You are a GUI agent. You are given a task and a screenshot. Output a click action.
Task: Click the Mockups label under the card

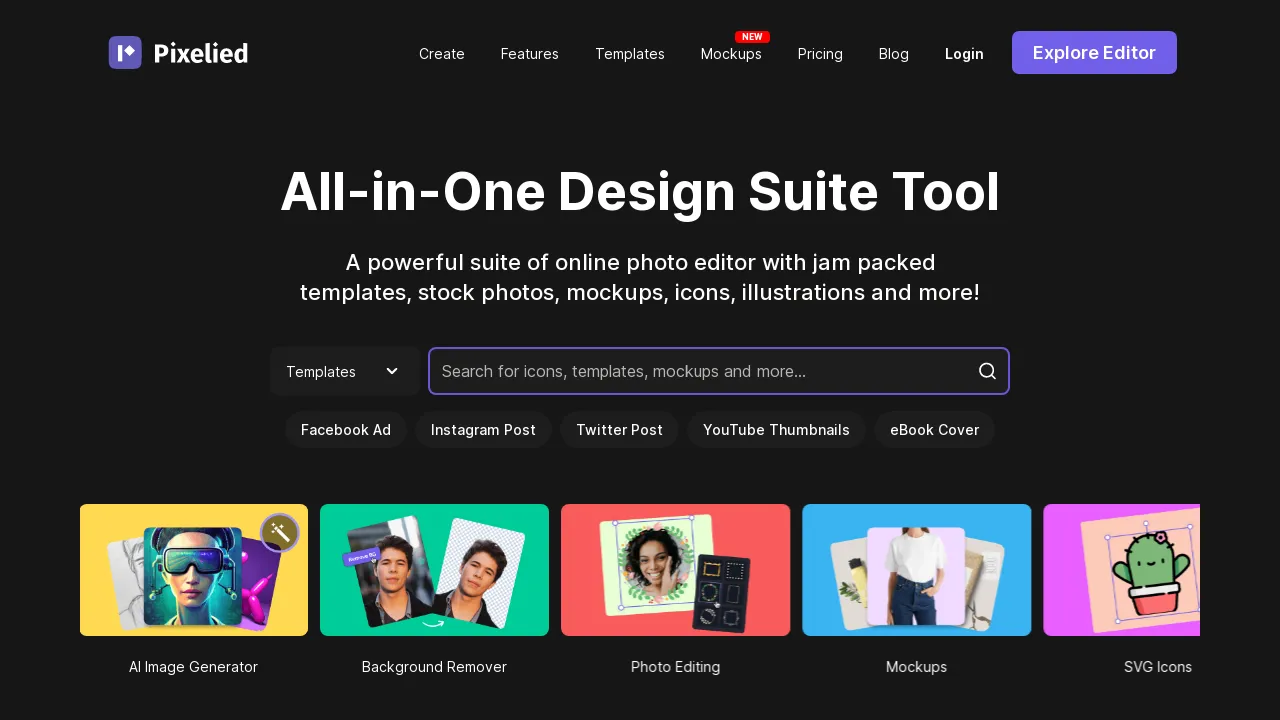916,667
